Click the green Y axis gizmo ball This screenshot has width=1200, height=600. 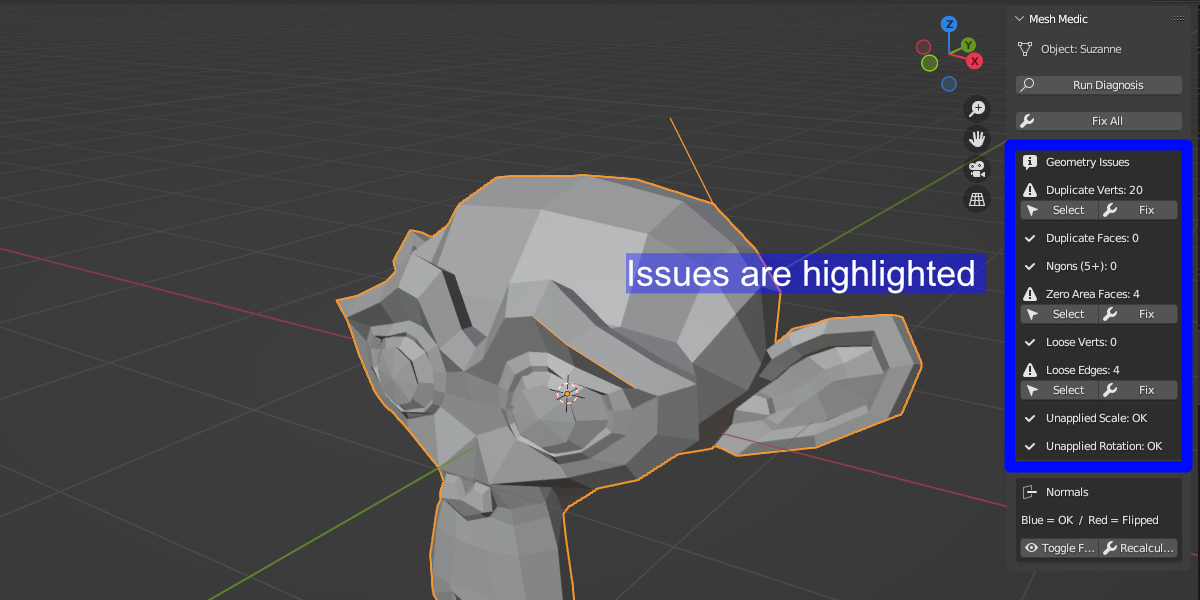tap(968, 45)
